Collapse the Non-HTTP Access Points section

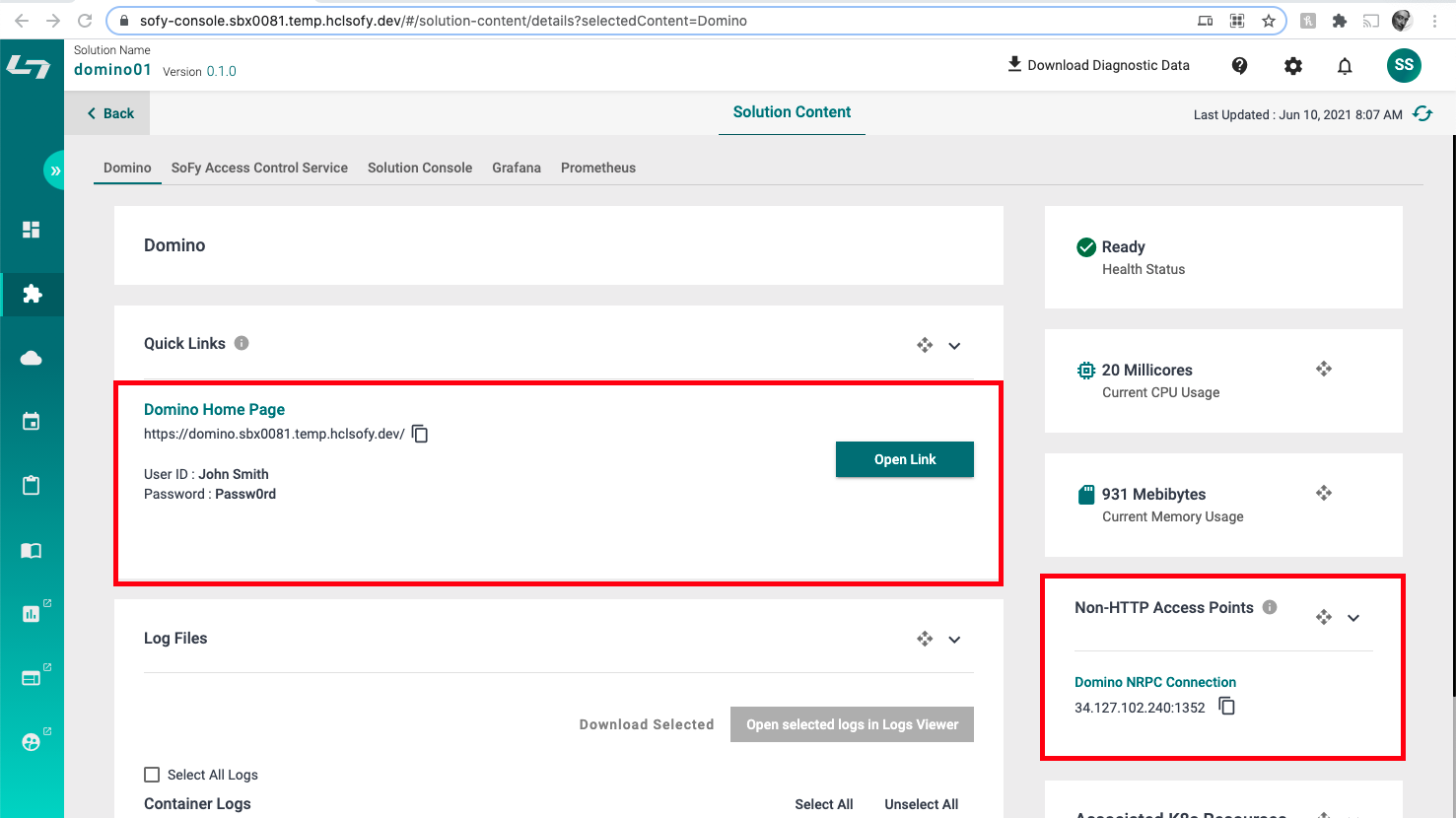click(1353, 618)
